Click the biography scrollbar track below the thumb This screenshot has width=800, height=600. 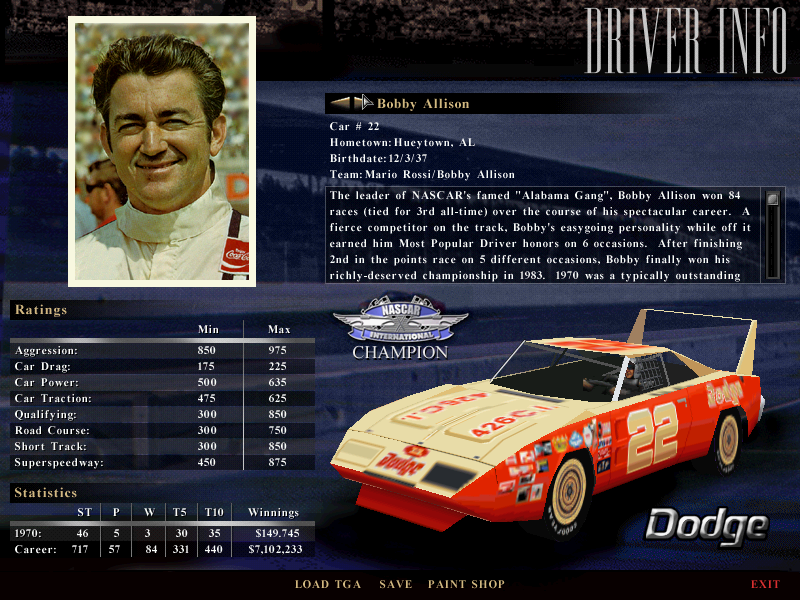[x=772, y=242]
